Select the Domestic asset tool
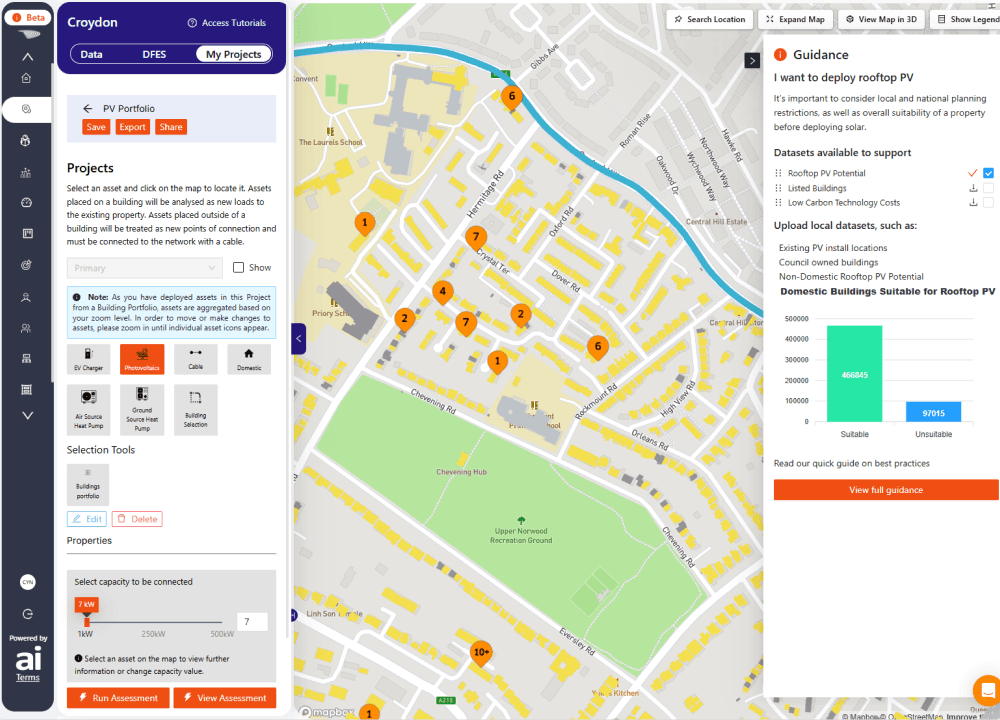The width and height of the screenshot is (1000, 720). (249, 359)
